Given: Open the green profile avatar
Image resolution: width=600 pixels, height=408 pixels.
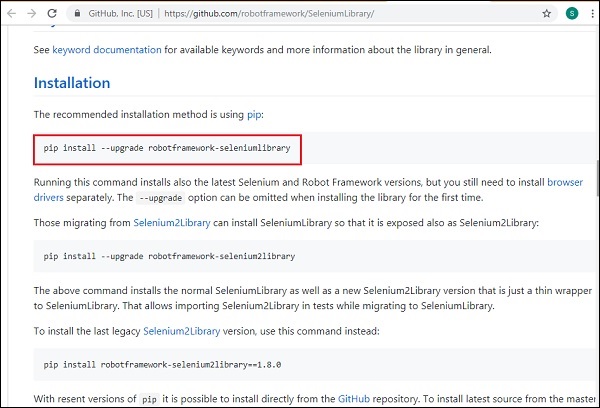Looking at the screenshot, I should [570, 14].
